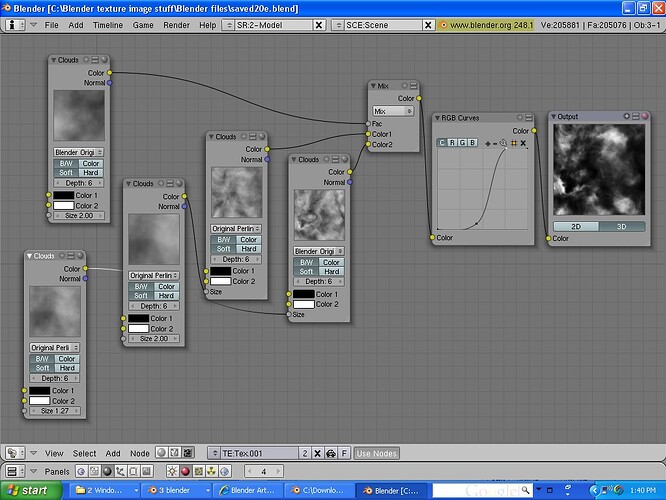The height and width of the screenshot is (500, 666).
Task: Open the RGB Curves tools wrench icon
Action: pyautogui.click(x=504, y=143)
